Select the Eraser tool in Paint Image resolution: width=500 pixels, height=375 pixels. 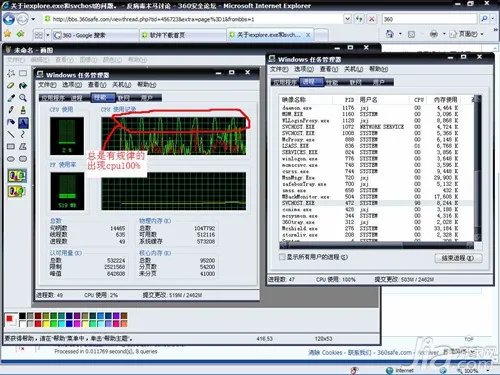click(x=11, y=86)
